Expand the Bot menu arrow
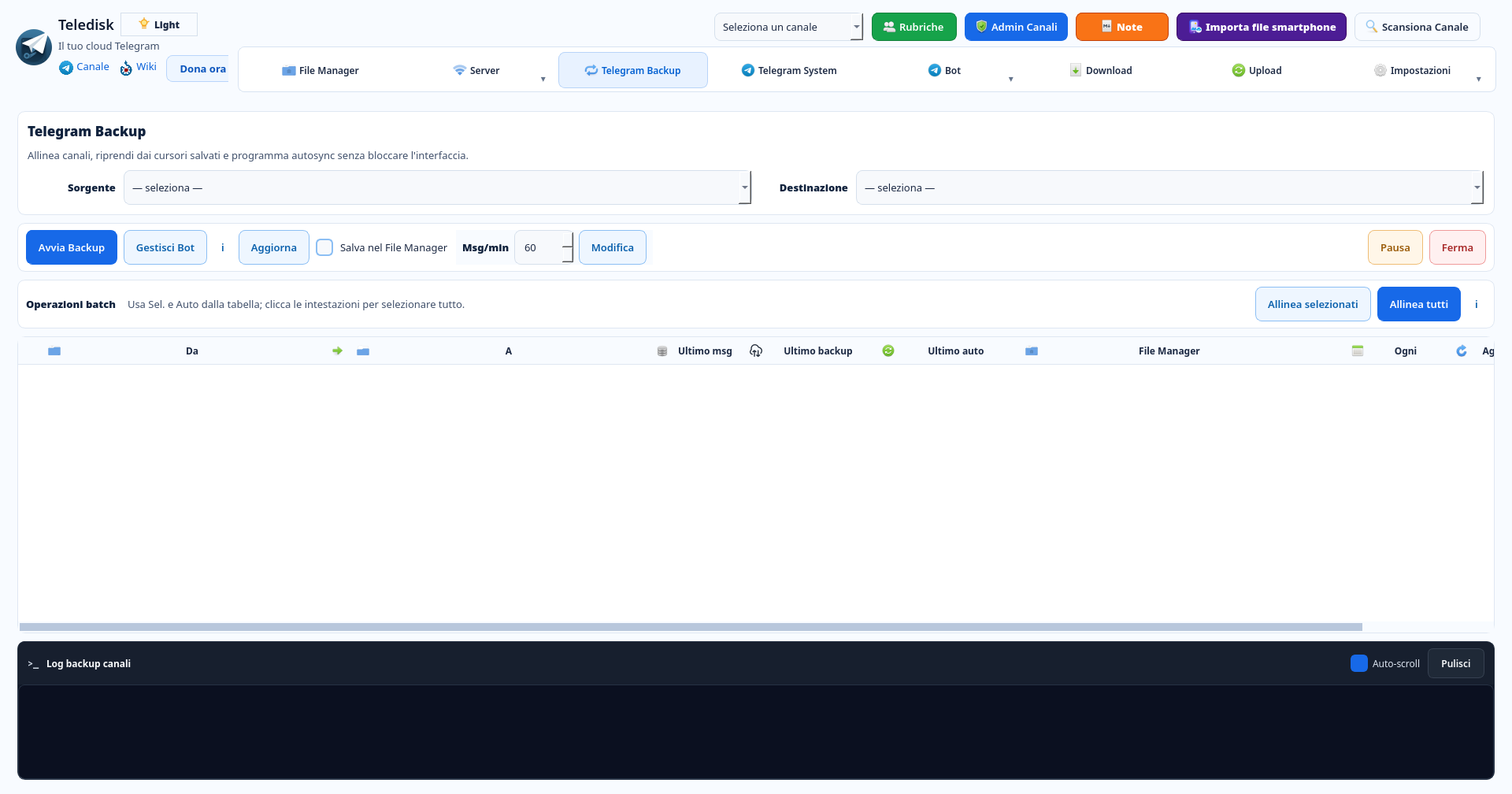The height and width of the screenshot is (794, 1512). 1011,79
